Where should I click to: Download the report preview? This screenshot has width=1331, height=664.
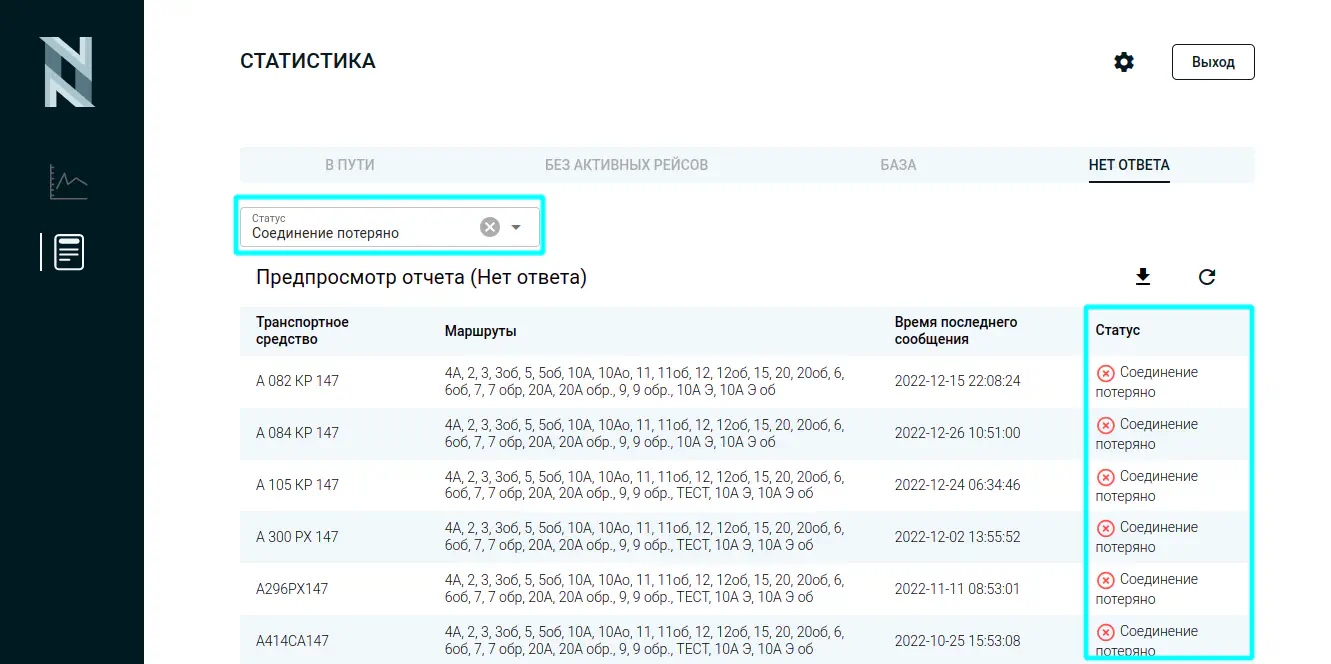point(1143,277)
